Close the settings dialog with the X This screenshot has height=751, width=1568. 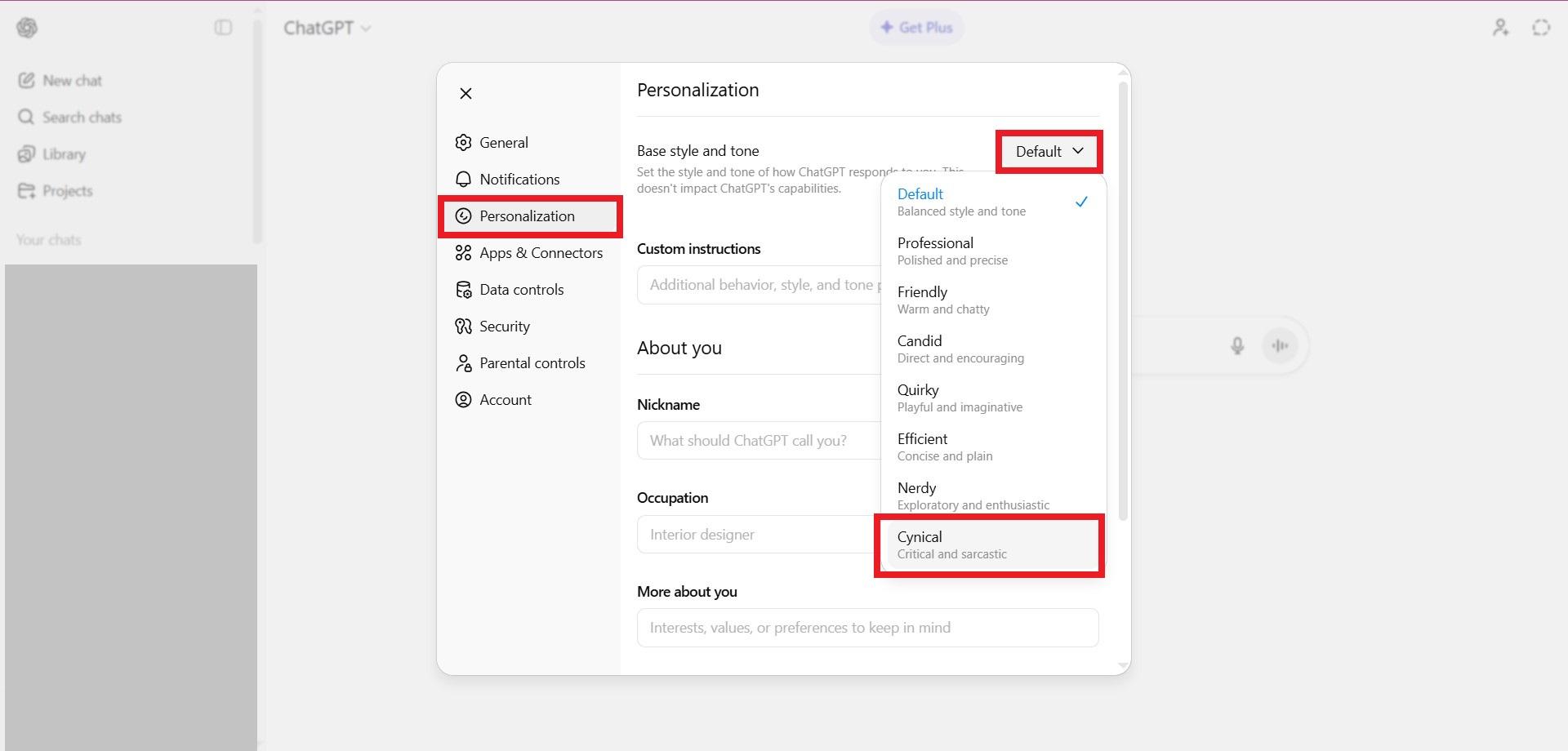pyautogui.click(x=465, y=93)
